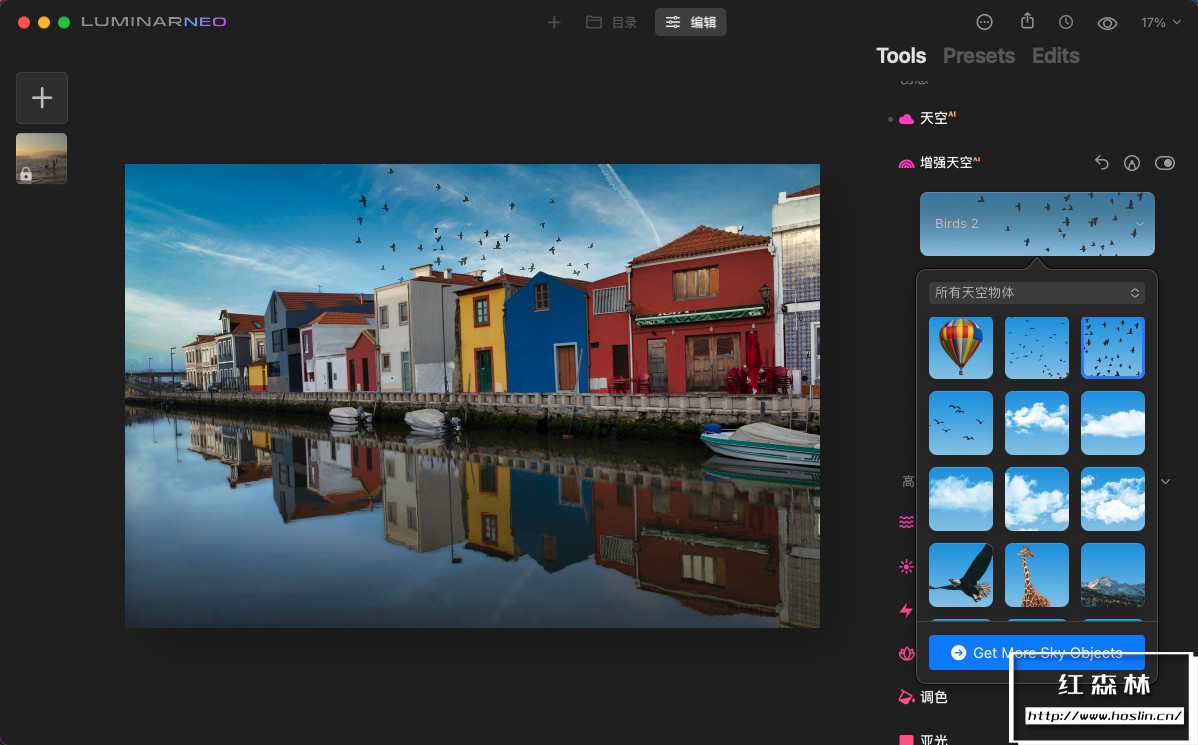Select the giraffe sky object thumbnail

1036,575
